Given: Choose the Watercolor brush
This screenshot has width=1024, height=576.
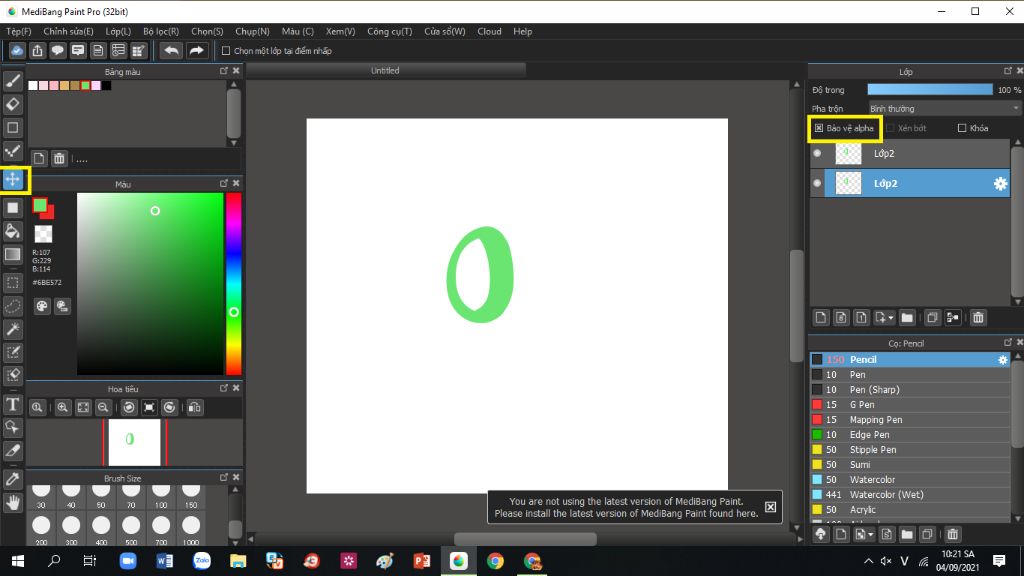Looking at the screenshot, I should point(910,480).
